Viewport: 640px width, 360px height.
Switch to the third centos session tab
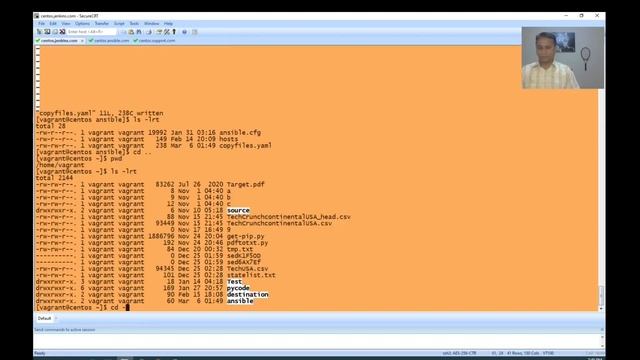pos(154,41)
